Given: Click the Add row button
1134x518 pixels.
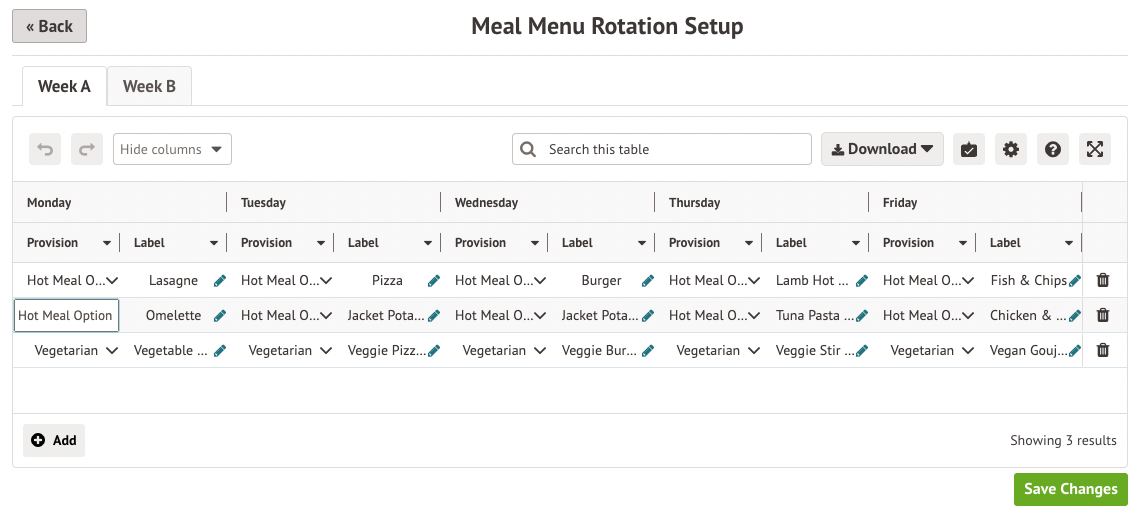Looking at the screenshot, I should click(54, 440).
